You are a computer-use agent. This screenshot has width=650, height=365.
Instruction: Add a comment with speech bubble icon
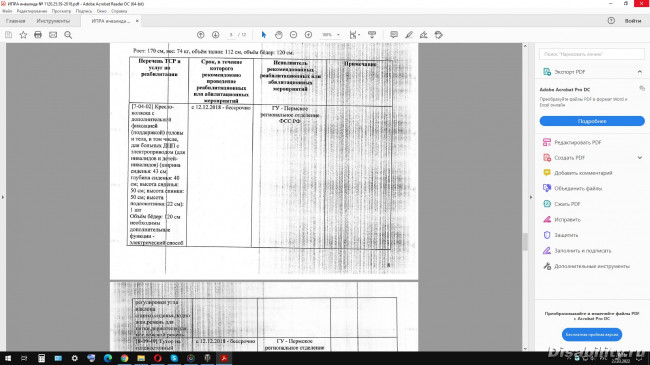[x=394, y=35]
